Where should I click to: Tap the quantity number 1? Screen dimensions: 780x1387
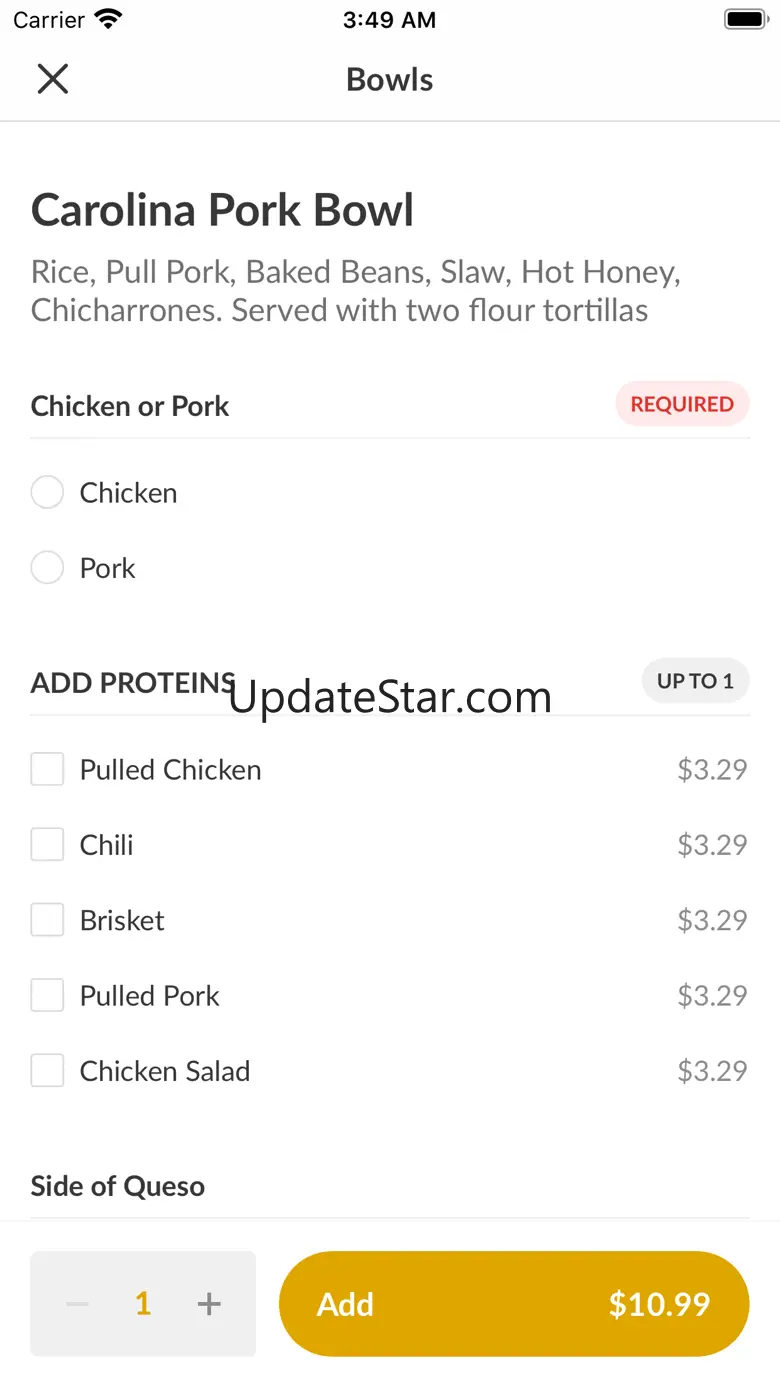click(143, 1304)
